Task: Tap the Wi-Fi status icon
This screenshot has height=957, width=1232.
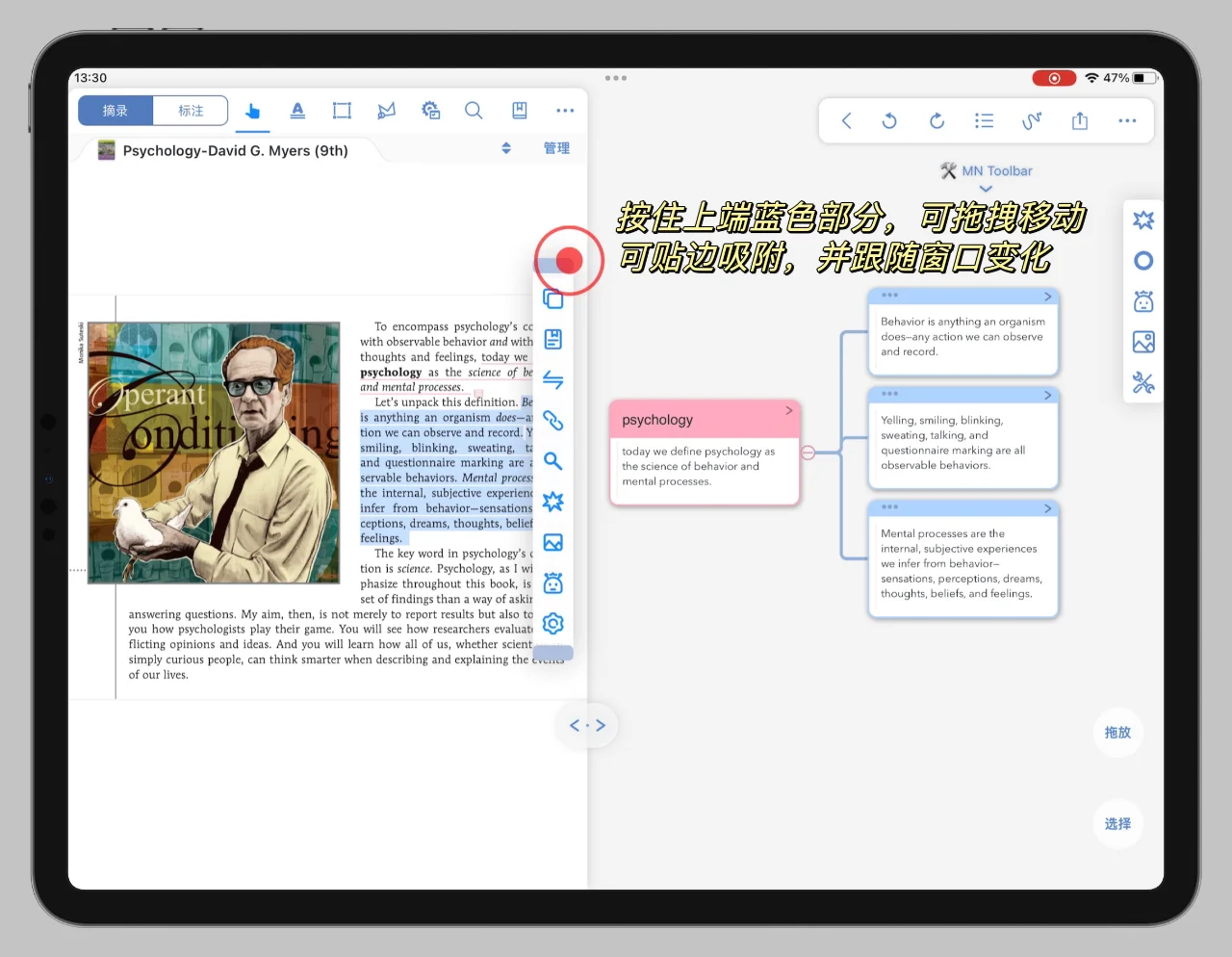Action: pyautogui.click(x=1091, y=78)
